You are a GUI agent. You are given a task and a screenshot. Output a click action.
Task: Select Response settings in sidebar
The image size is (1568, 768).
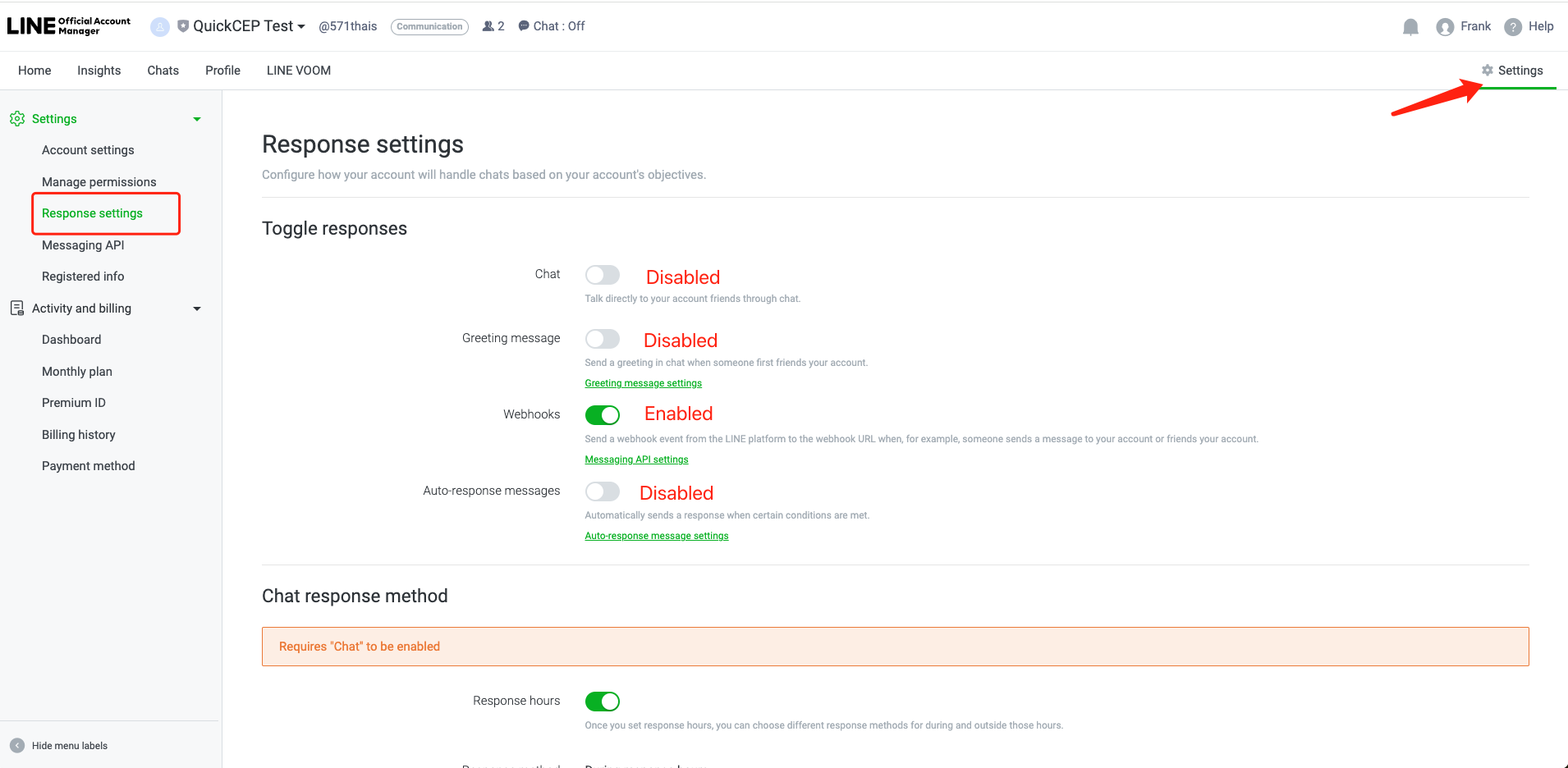(x=92, y=213)
